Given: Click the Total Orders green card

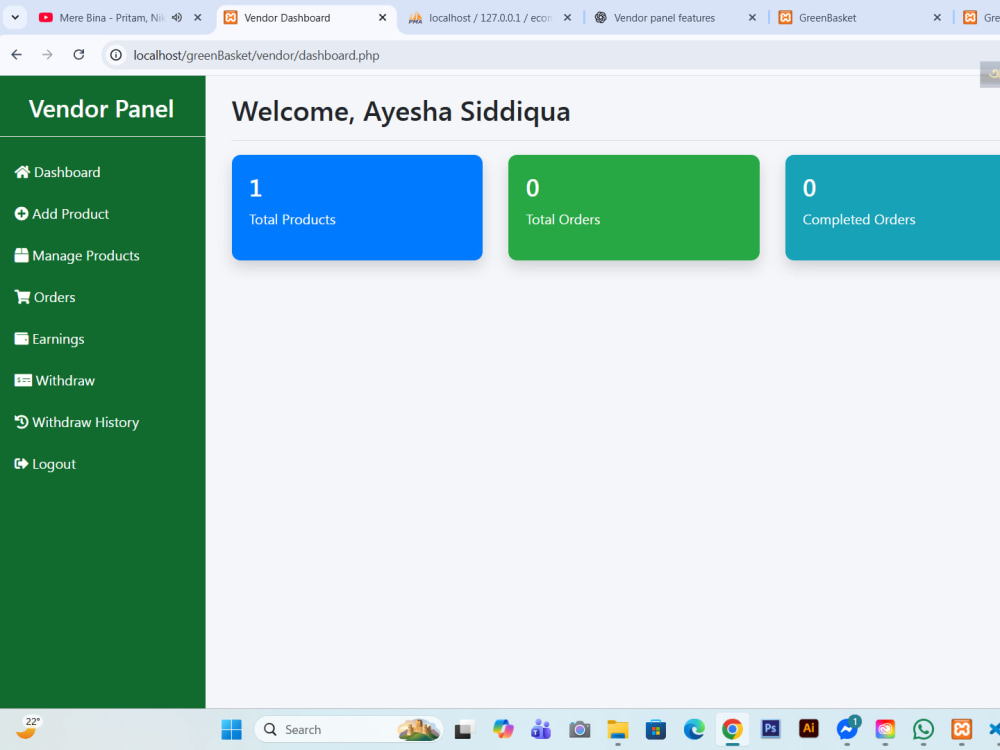Looking at the screenshot, I should (x=634, y=207).
